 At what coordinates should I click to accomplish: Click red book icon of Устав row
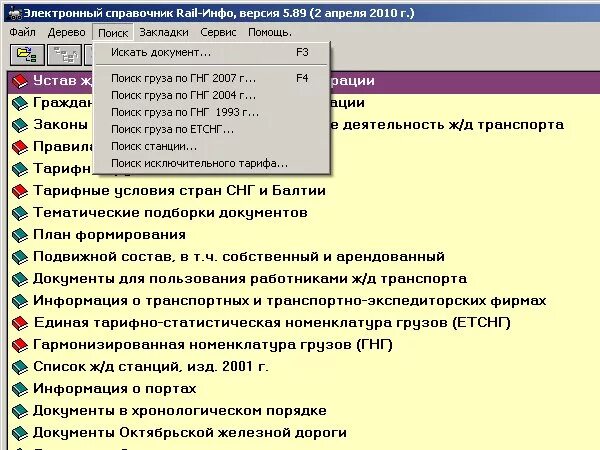point(20,81)
